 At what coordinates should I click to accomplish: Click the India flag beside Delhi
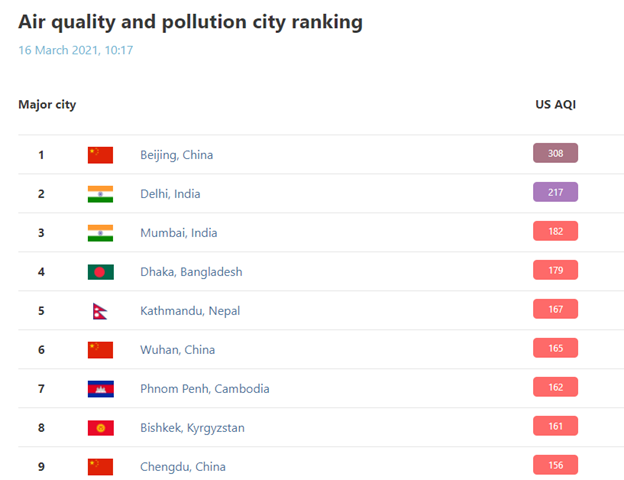[100, 194]
